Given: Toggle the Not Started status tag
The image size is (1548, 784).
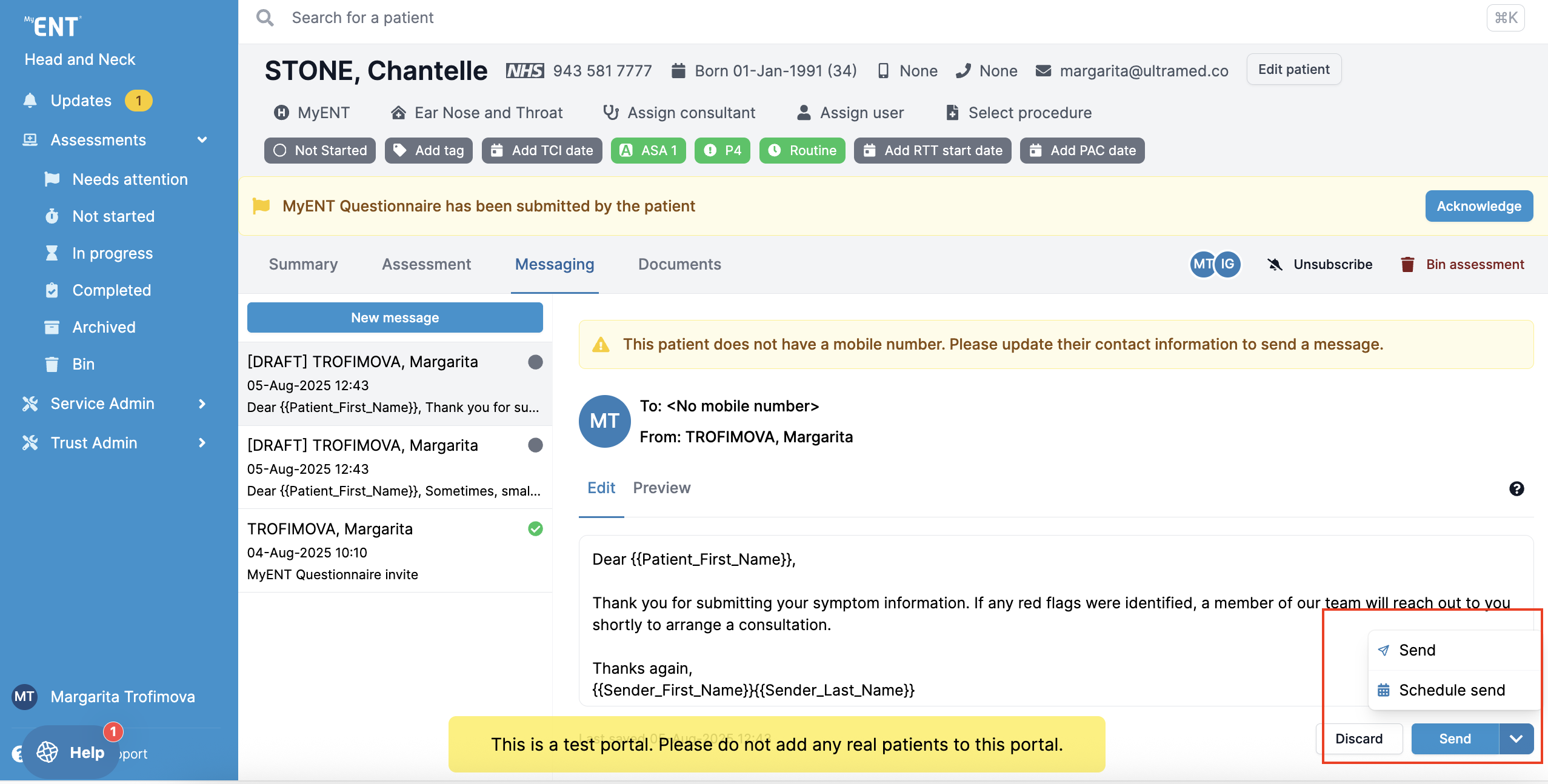Looking at the screenshot, I should click(x=320, y=150).
